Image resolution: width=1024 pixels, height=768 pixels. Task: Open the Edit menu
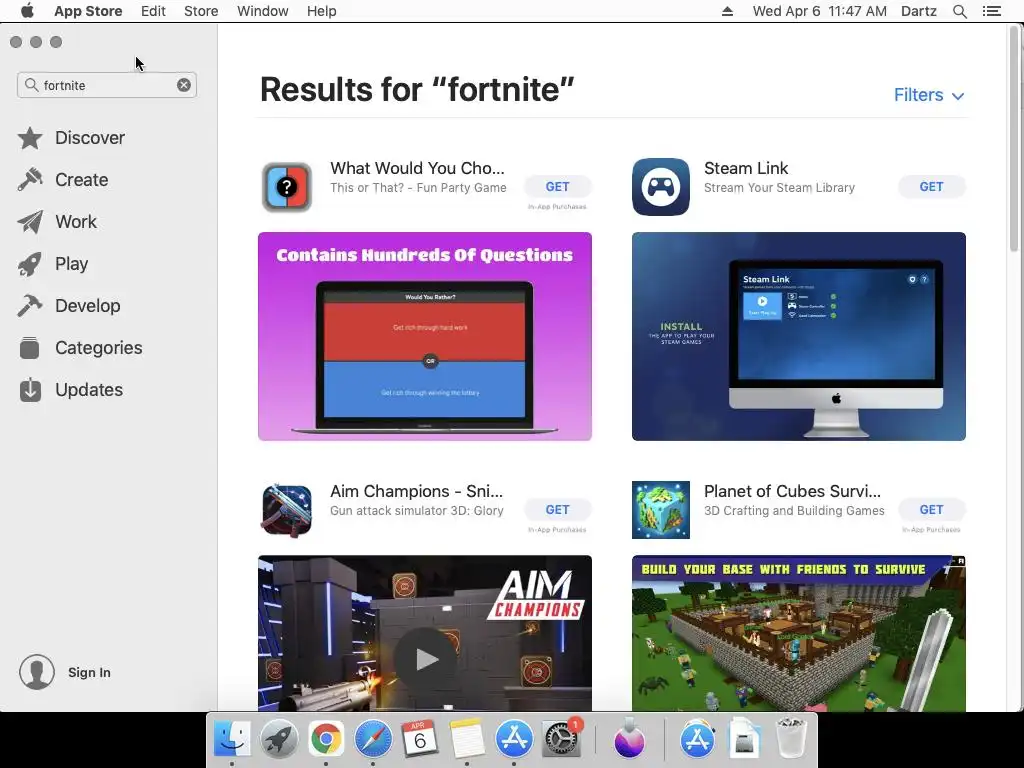(x=153, y=11)
